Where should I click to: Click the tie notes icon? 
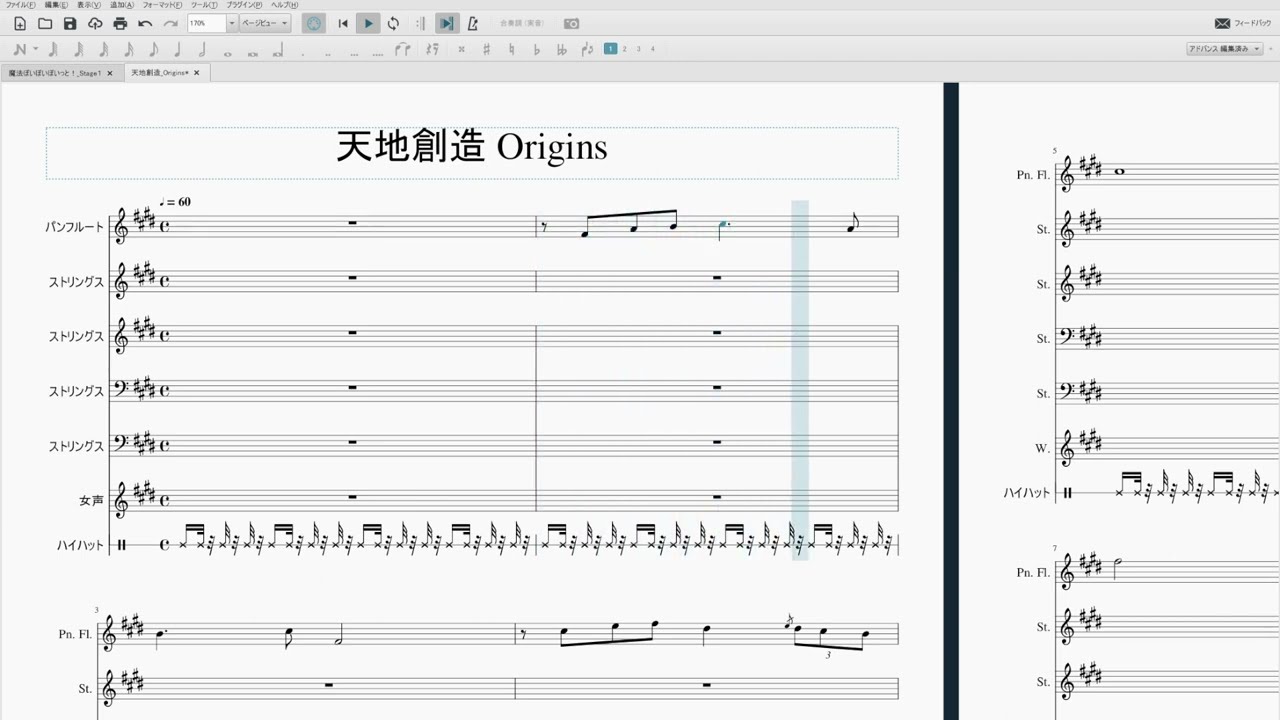click(x=403, y=49)
